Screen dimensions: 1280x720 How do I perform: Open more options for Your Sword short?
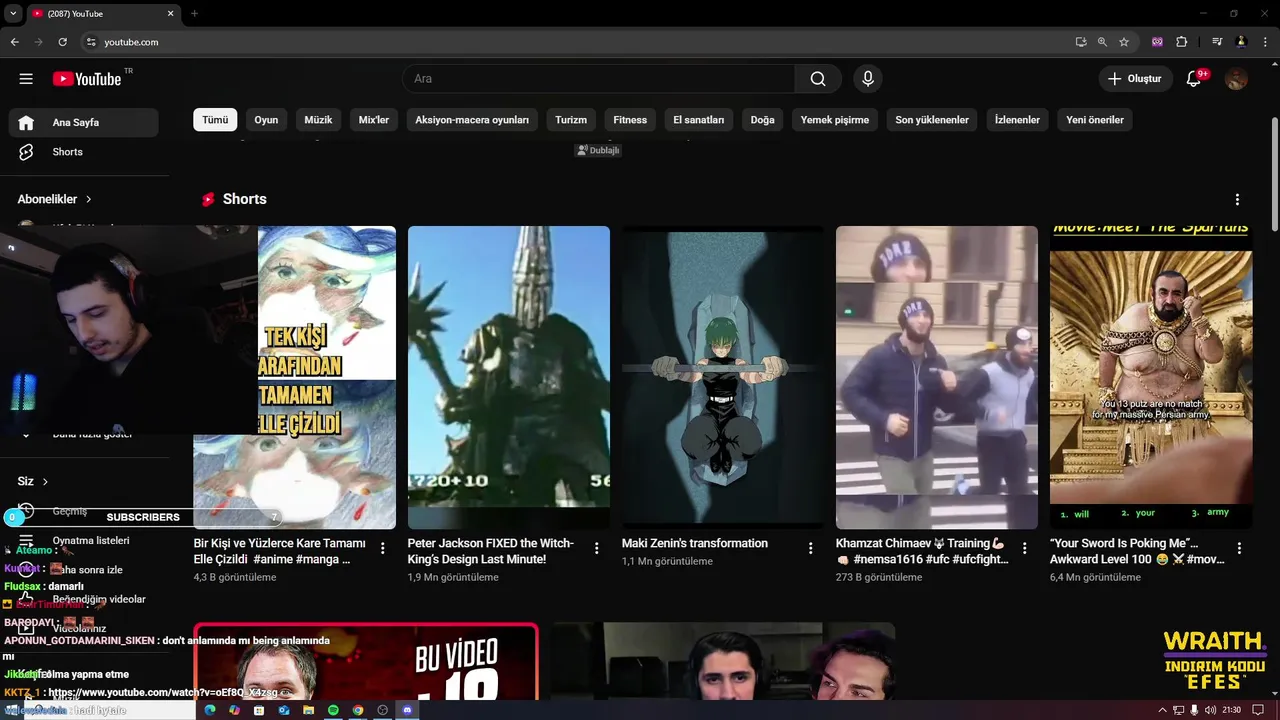pyautogui.click(x=1239, y=548)
